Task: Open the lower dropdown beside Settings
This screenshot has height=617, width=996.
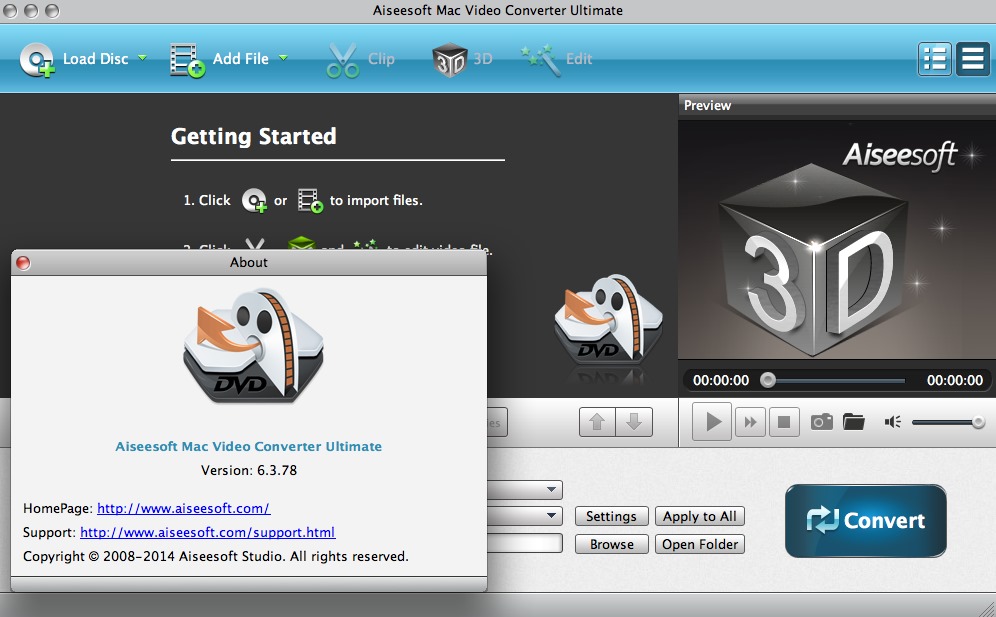Action: (x=551, y=515)
